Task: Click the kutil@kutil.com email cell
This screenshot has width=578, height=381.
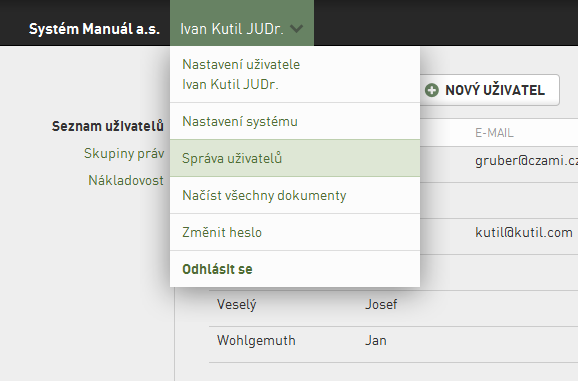Action: pos(524,233)
